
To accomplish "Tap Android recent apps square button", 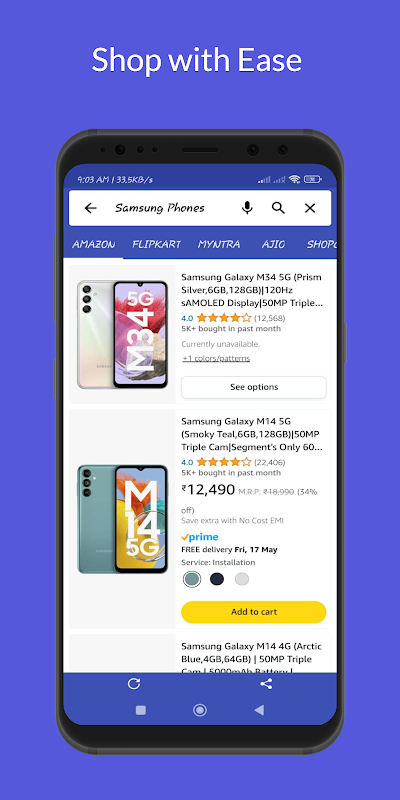I will (x=141, y=710).
